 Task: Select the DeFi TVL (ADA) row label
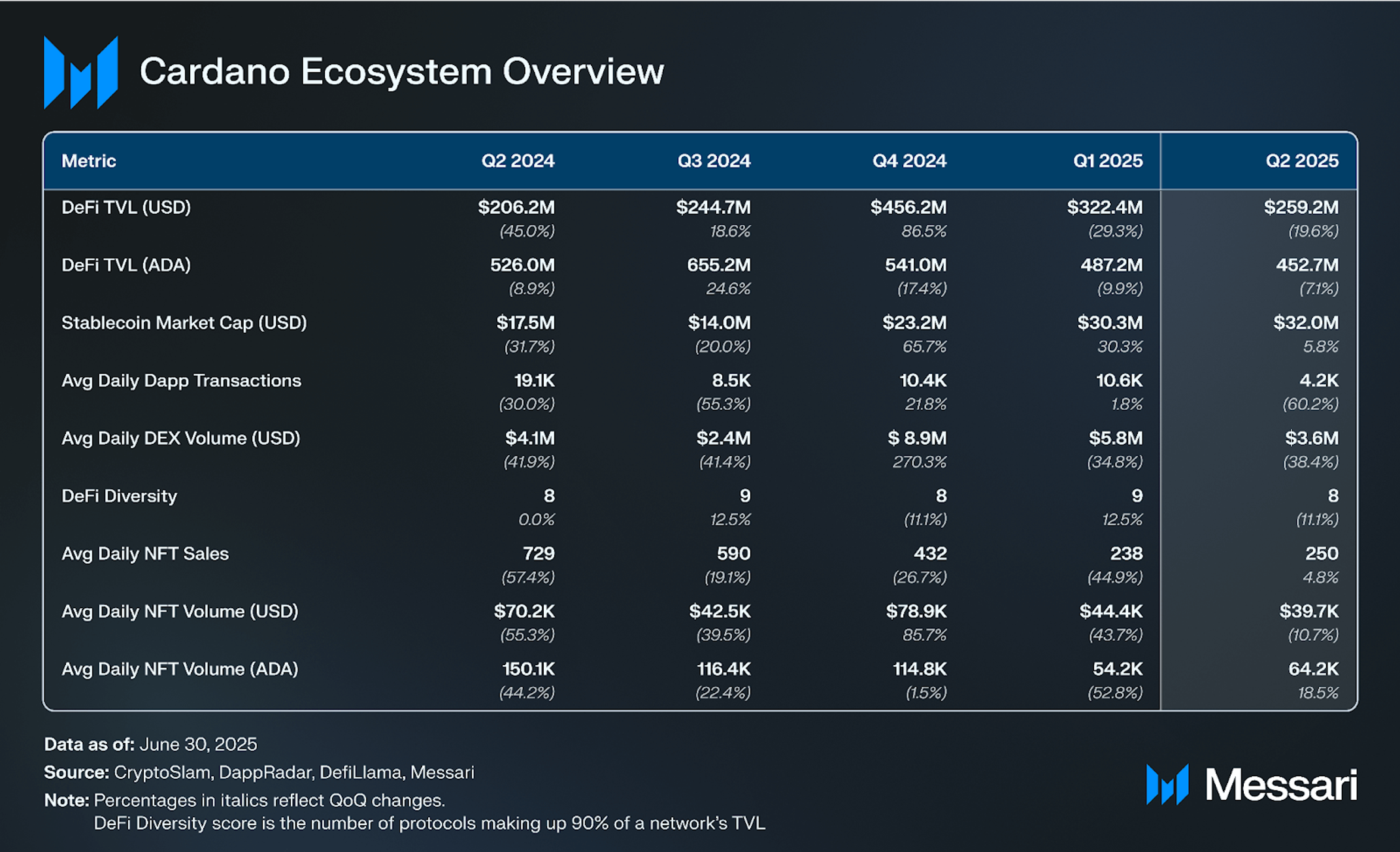coord(126,265)
